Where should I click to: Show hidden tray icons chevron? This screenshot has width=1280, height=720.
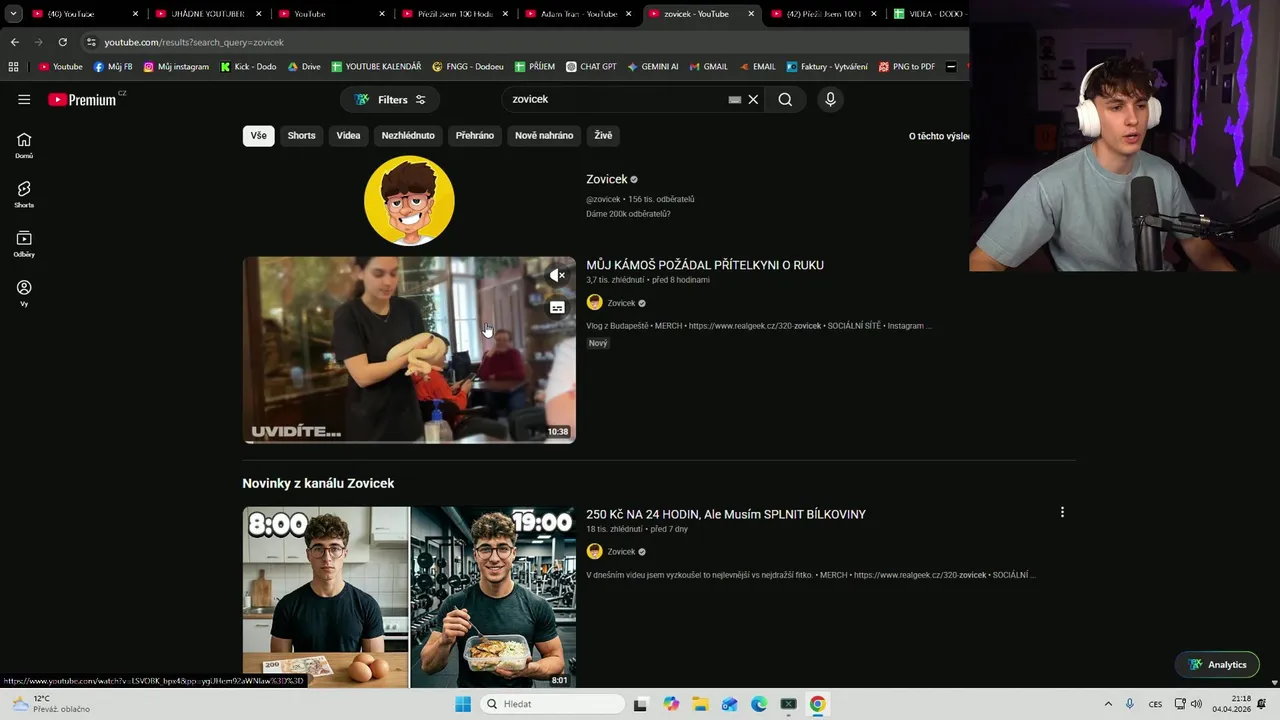point(1108,704)
